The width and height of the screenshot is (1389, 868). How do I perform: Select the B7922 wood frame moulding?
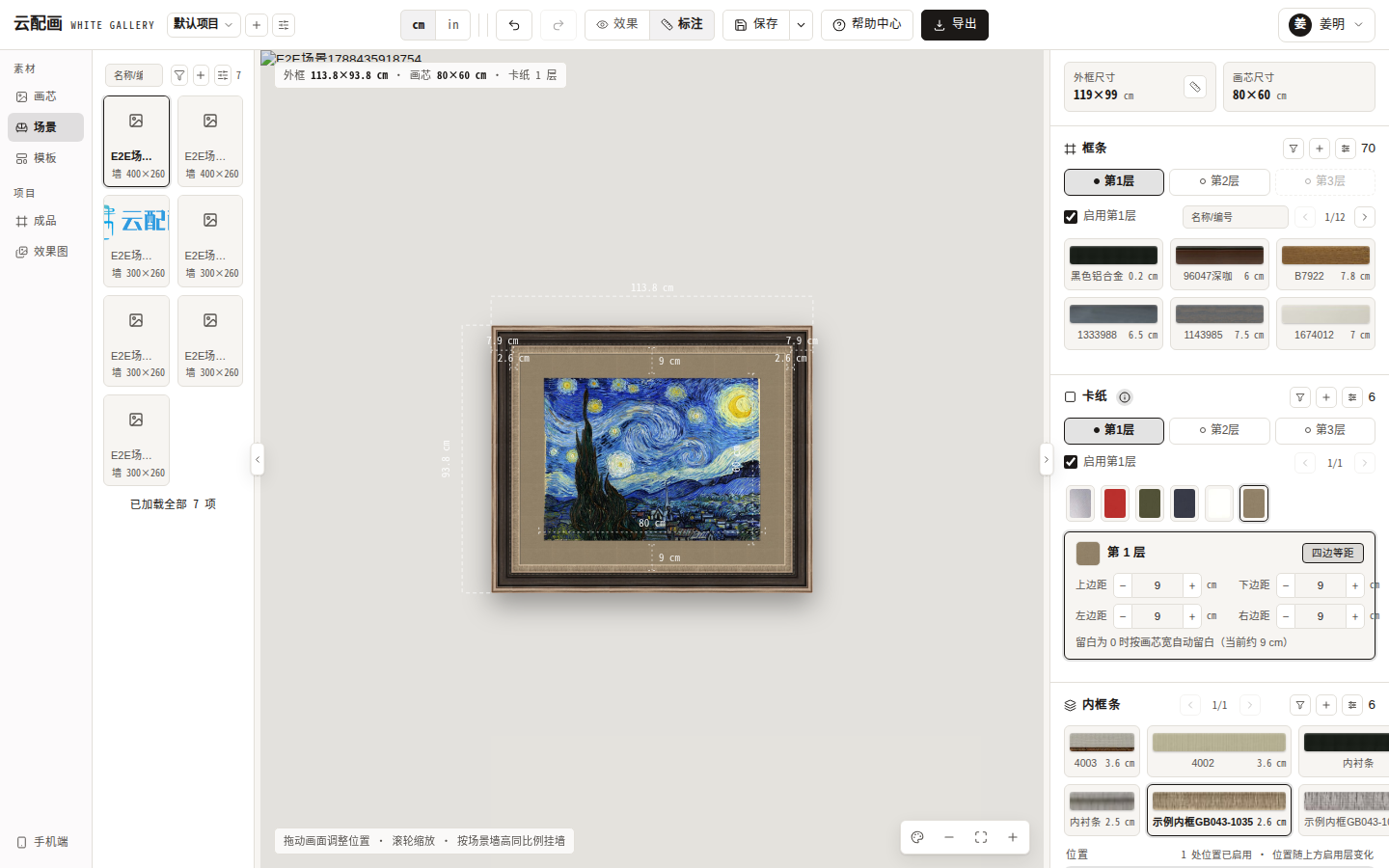tap(1325, 264)
